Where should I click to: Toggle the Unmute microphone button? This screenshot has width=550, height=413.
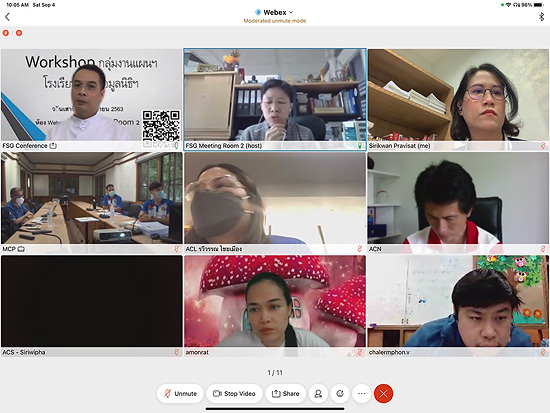point(180,393)
